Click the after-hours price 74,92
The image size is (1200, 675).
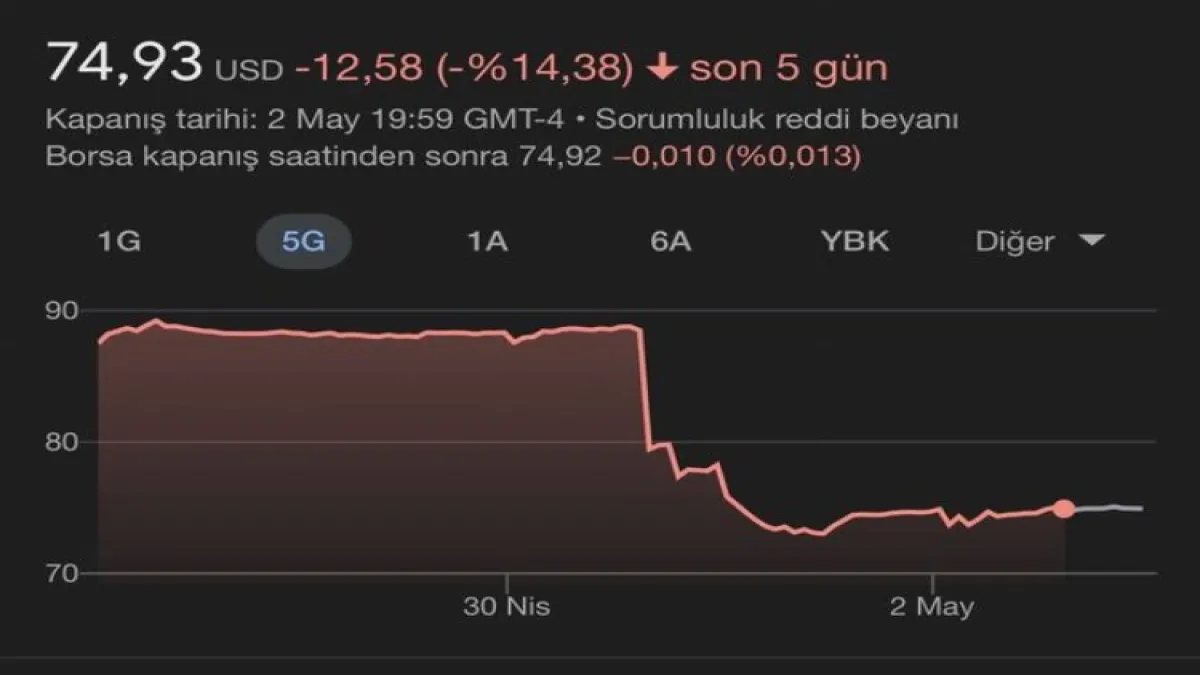tap(568, 157)
